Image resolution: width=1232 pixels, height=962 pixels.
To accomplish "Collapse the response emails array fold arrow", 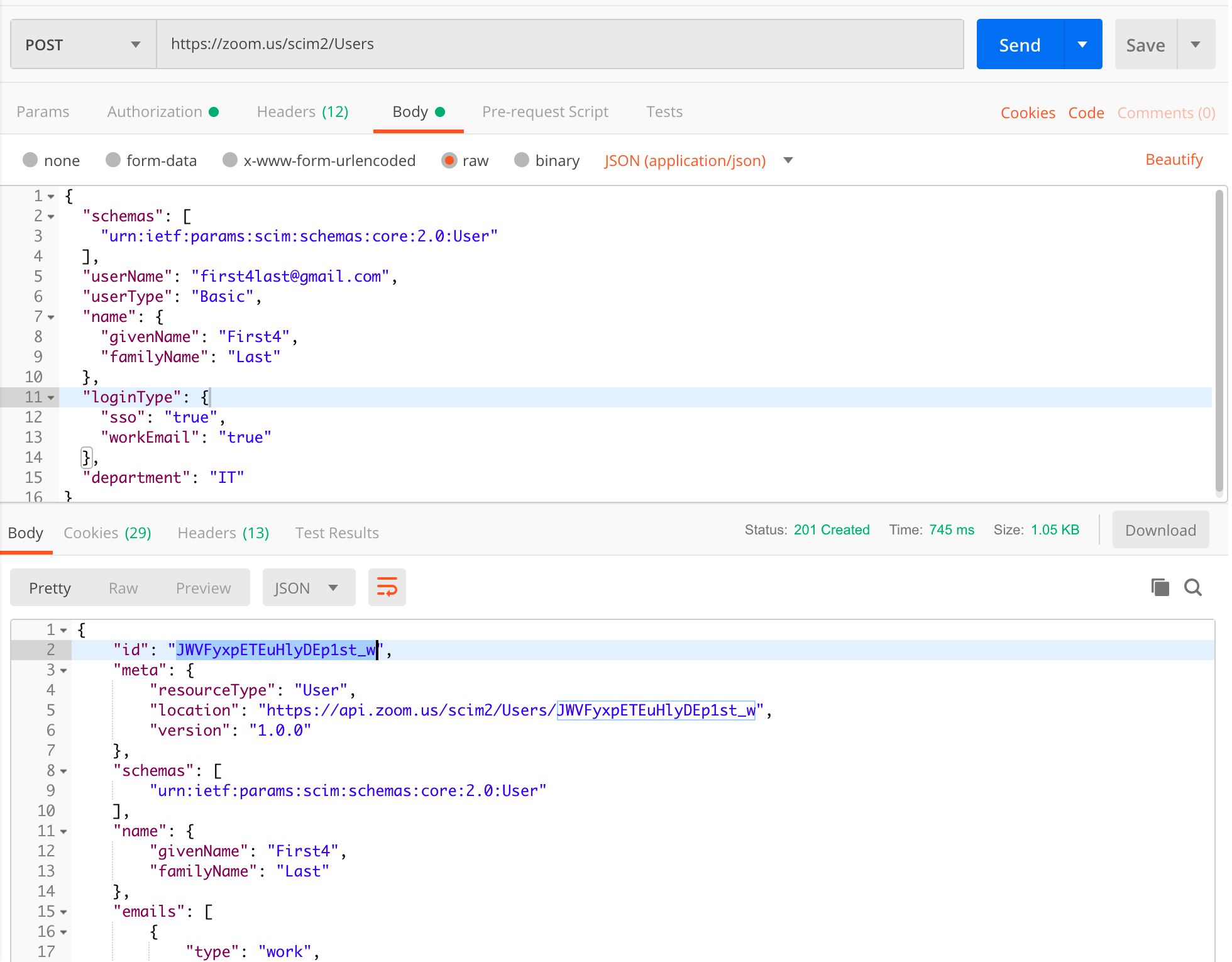I will click(63, 912).
